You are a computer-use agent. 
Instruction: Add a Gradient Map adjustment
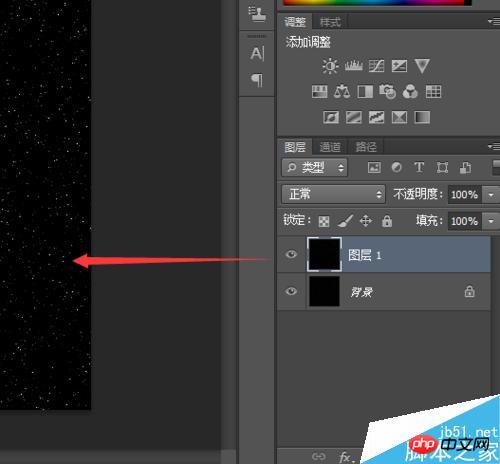point(422,117)
